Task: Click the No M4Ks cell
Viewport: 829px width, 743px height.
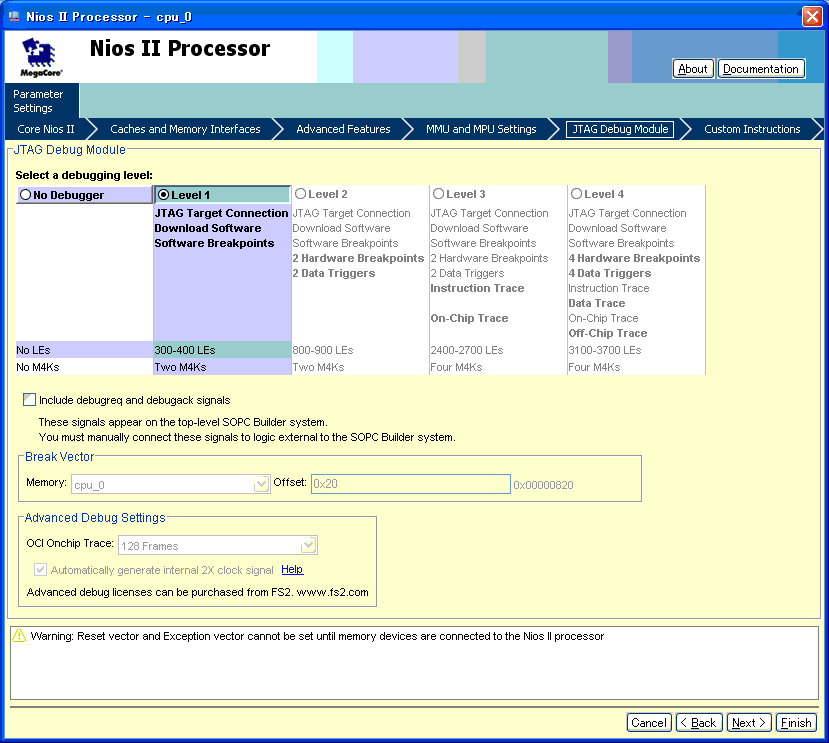Action: click(84, 366)
